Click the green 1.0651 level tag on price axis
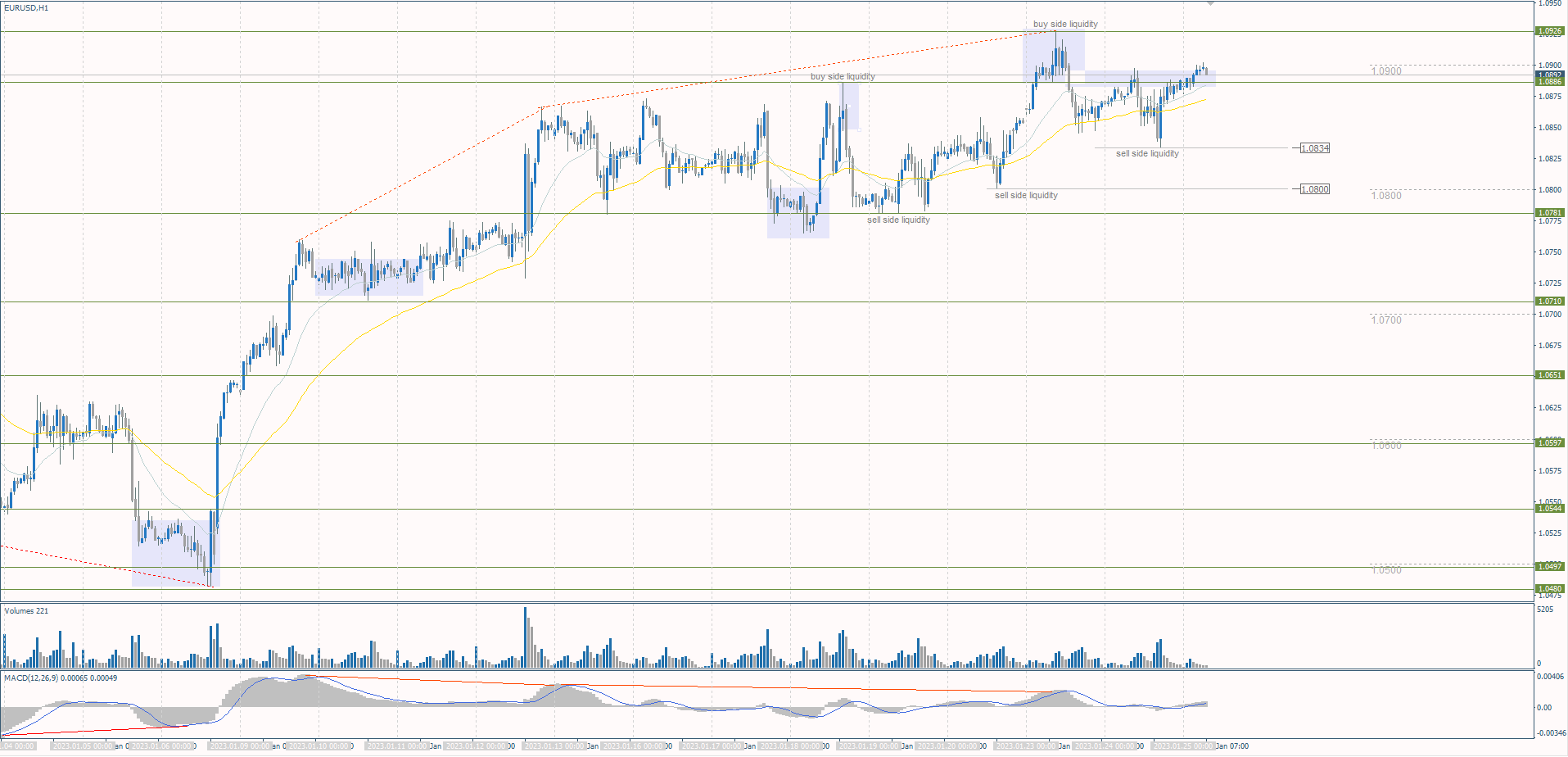This screenshot has height=757, width=1568. click(1550, 375)
